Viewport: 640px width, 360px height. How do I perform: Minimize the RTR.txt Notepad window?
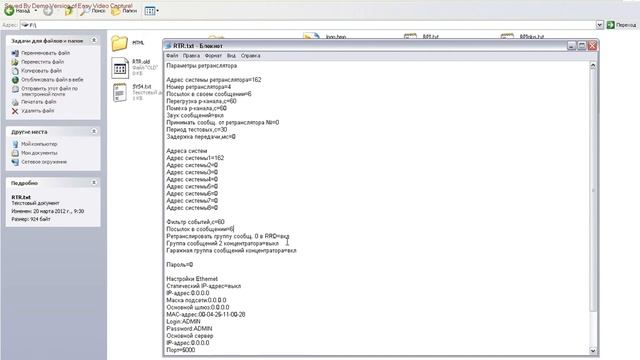571,46
